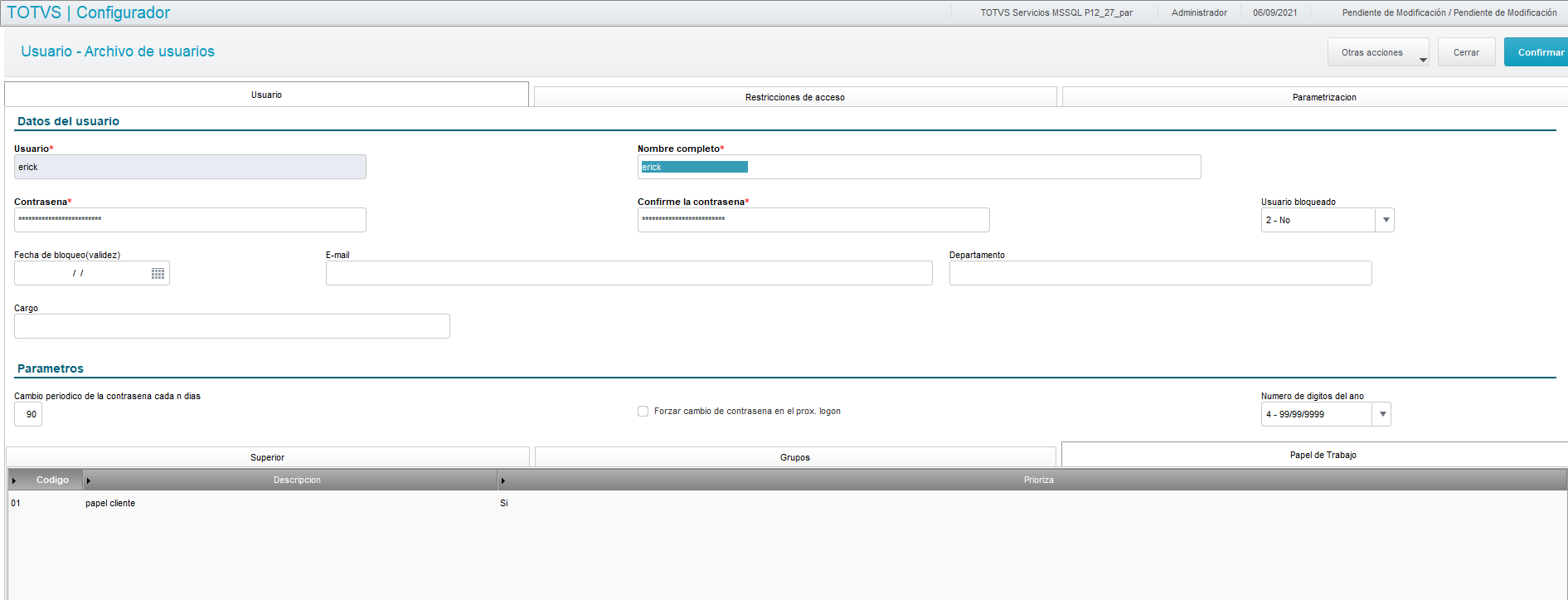Open the Usuario bloqueado dropdown
1568x600 pixels.
[1386, 220]
